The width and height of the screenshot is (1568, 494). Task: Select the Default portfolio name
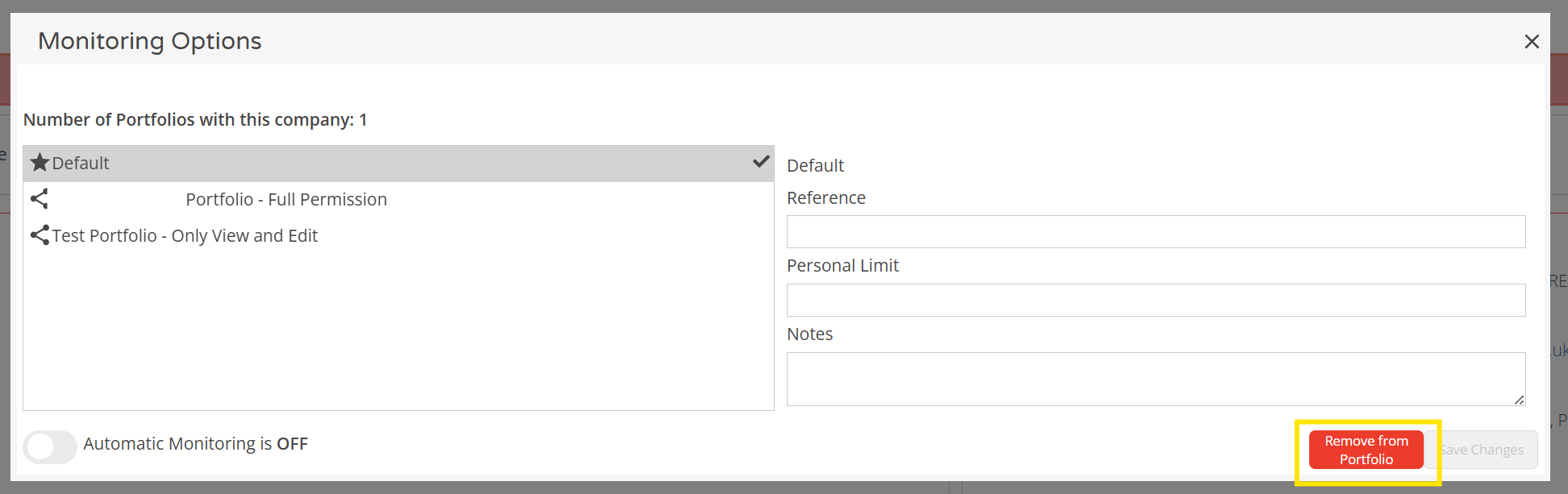point(81,164)
